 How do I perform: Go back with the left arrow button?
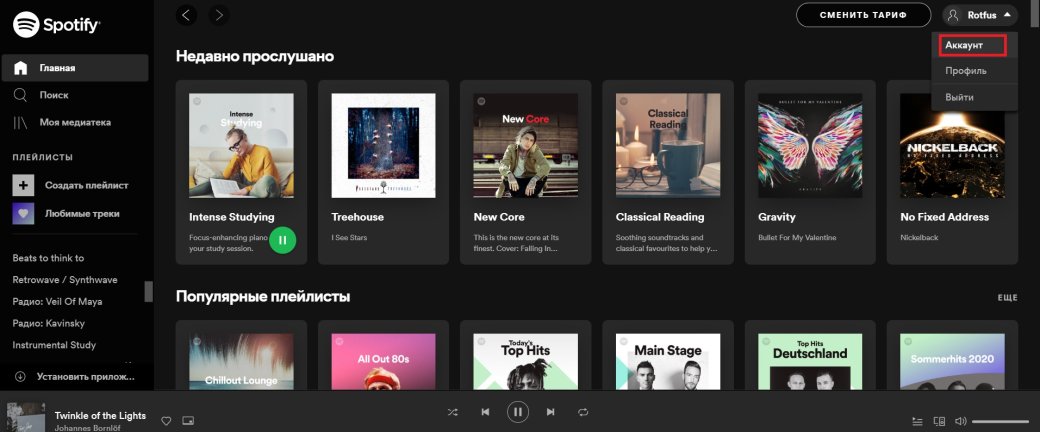186,15
